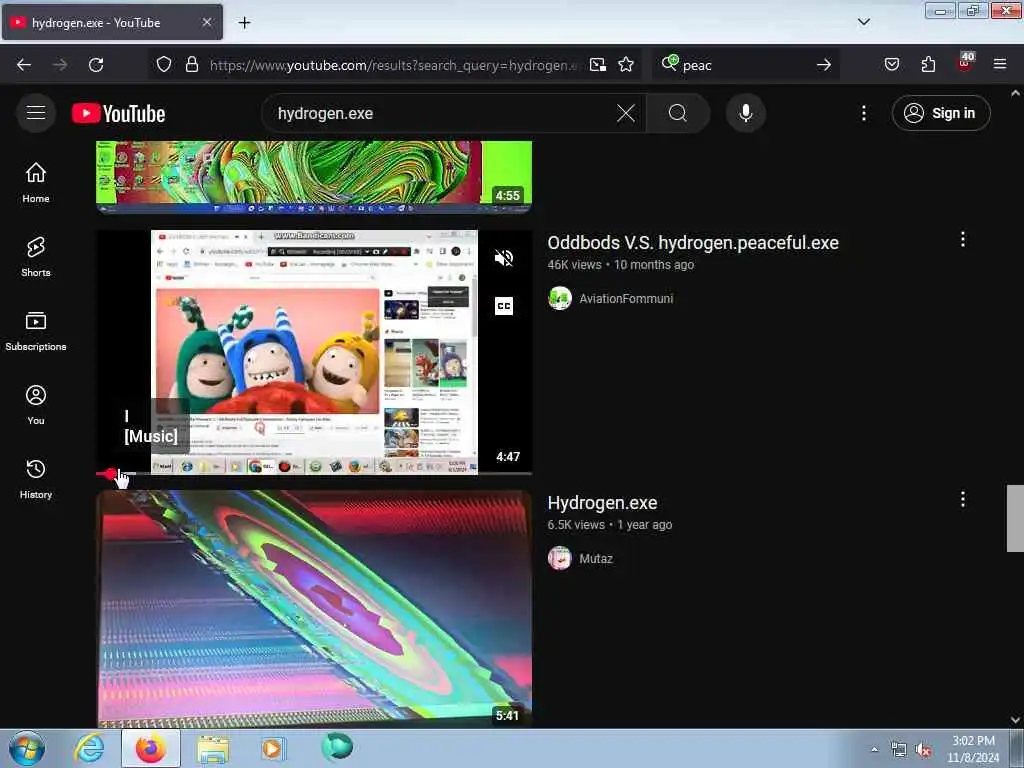Screen dimensions: 1024x768
Task: Click the AviationFommuni channel avatar
Action: pyautogui.click(x=560, y=298)
